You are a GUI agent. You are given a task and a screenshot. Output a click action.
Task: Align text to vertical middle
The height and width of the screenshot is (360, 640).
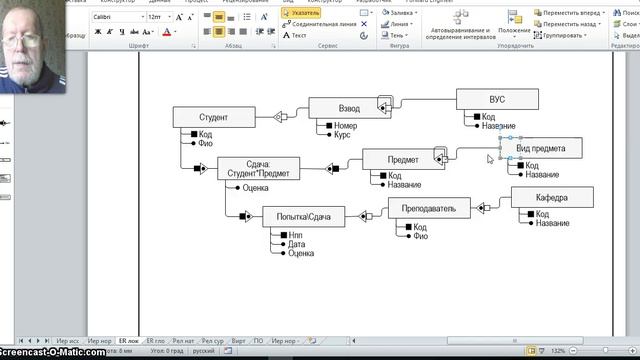219,17
